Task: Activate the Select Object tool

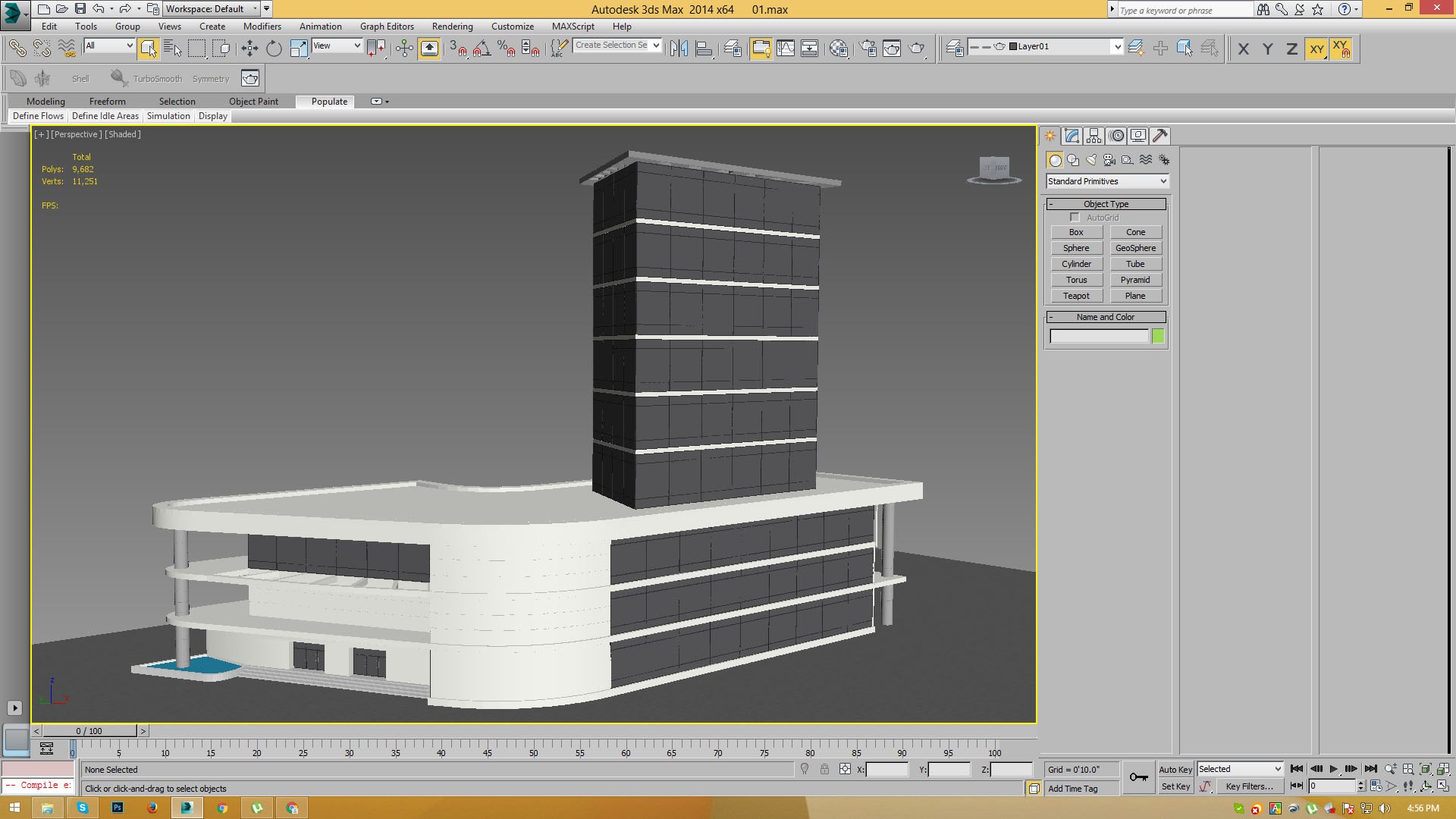Action: click(x=149, y=49)
